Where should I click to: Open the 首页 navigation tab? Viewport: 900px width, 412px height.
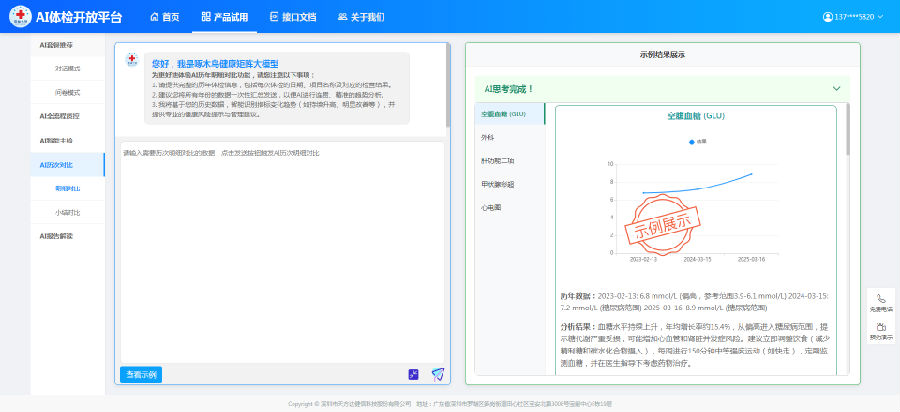[x=163, y=17]
